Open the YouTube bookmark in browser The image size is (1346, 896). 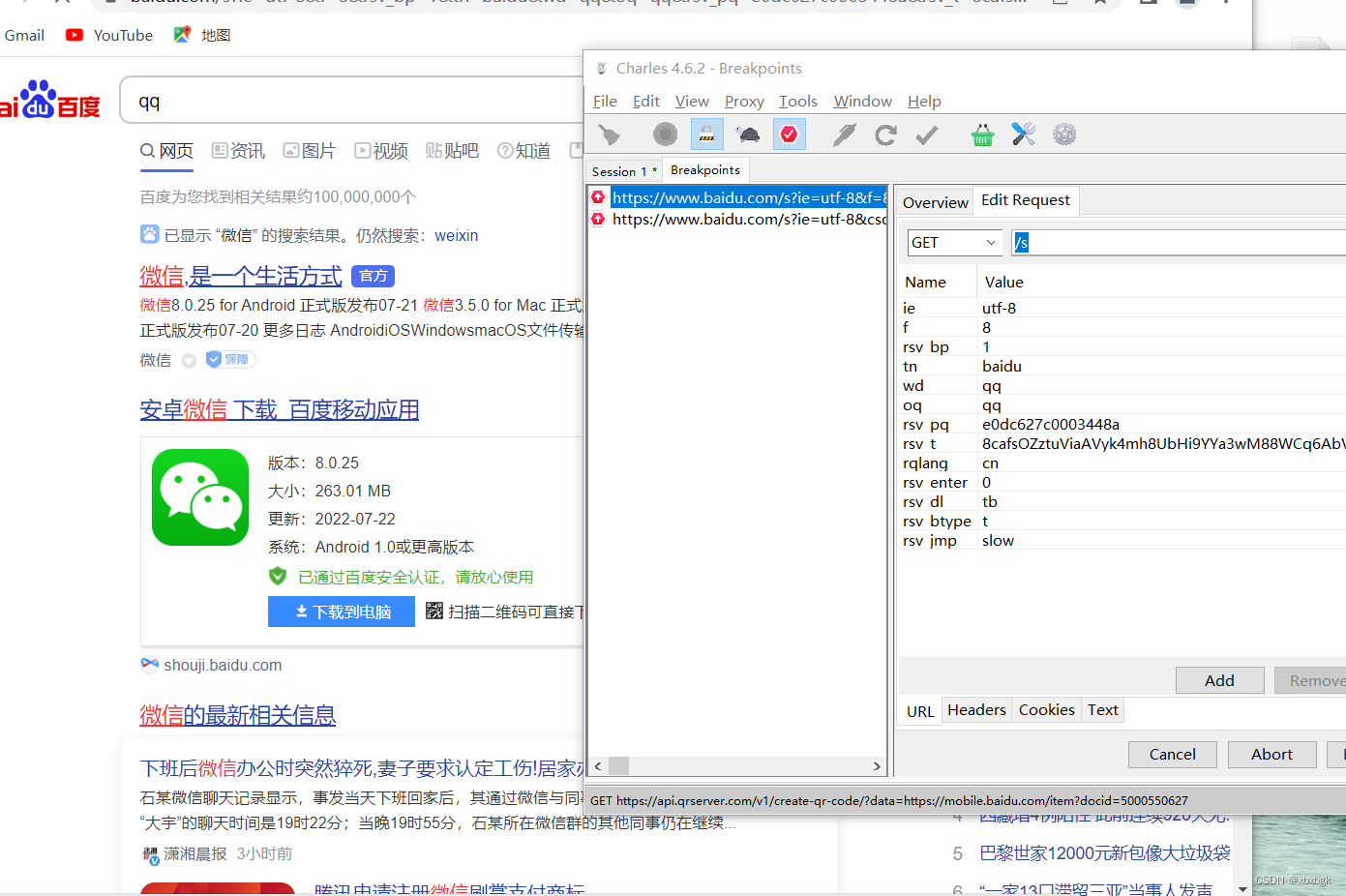pyautogui.click(x=108, y=36)
